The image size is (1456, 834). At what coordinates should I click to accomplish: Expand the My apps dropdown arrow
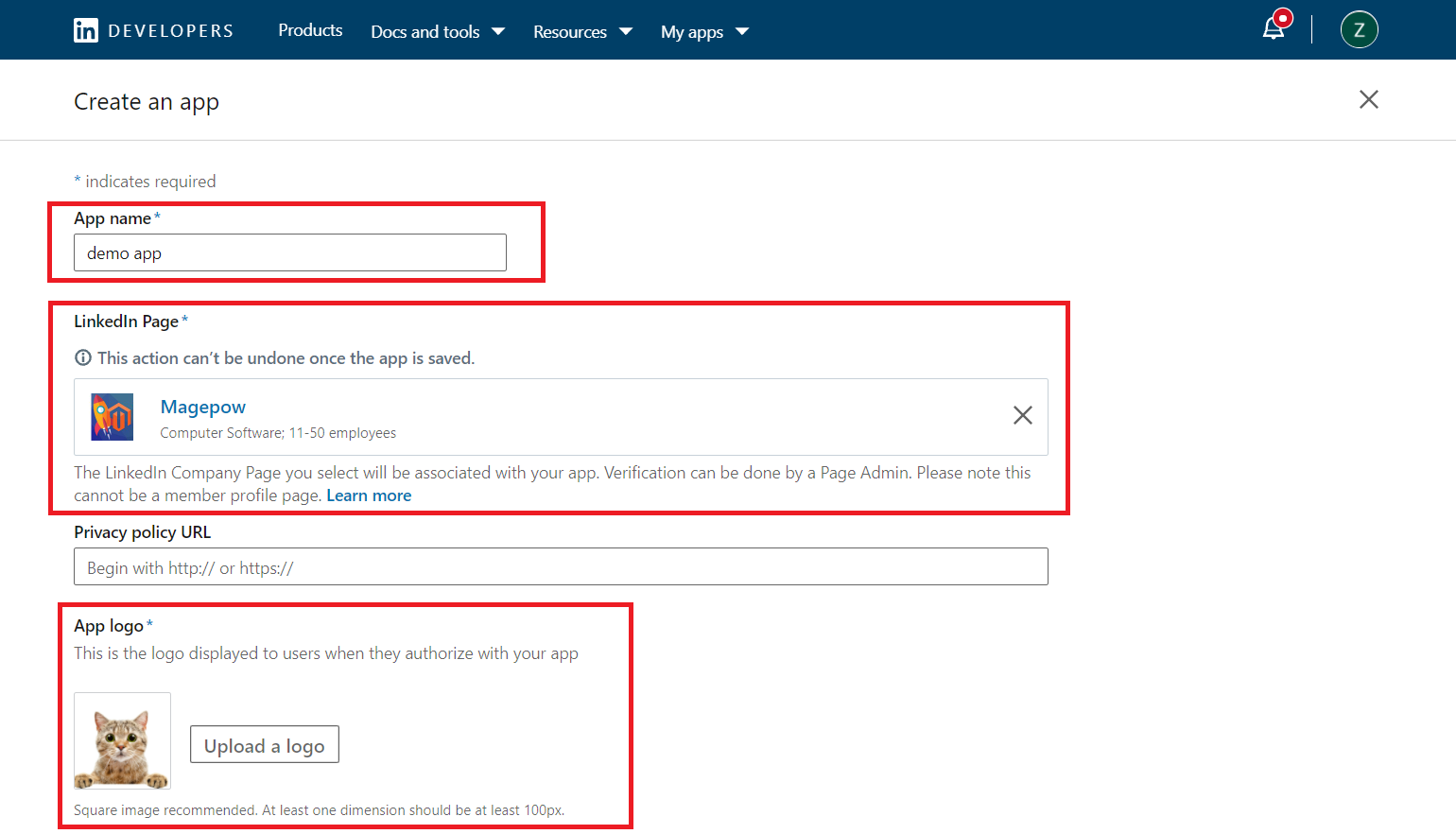tap(742, 32)
